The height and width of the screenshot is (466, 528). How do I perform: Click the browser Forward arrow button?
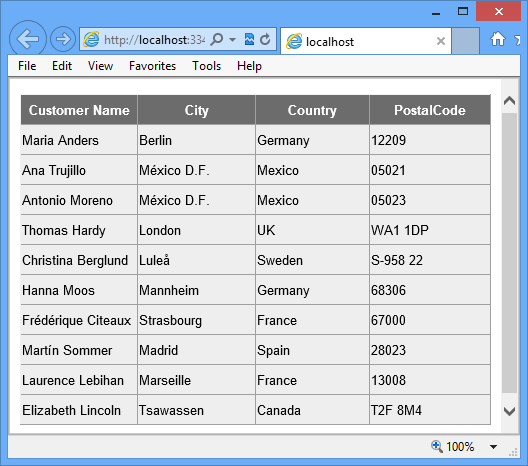pos(63,39)
